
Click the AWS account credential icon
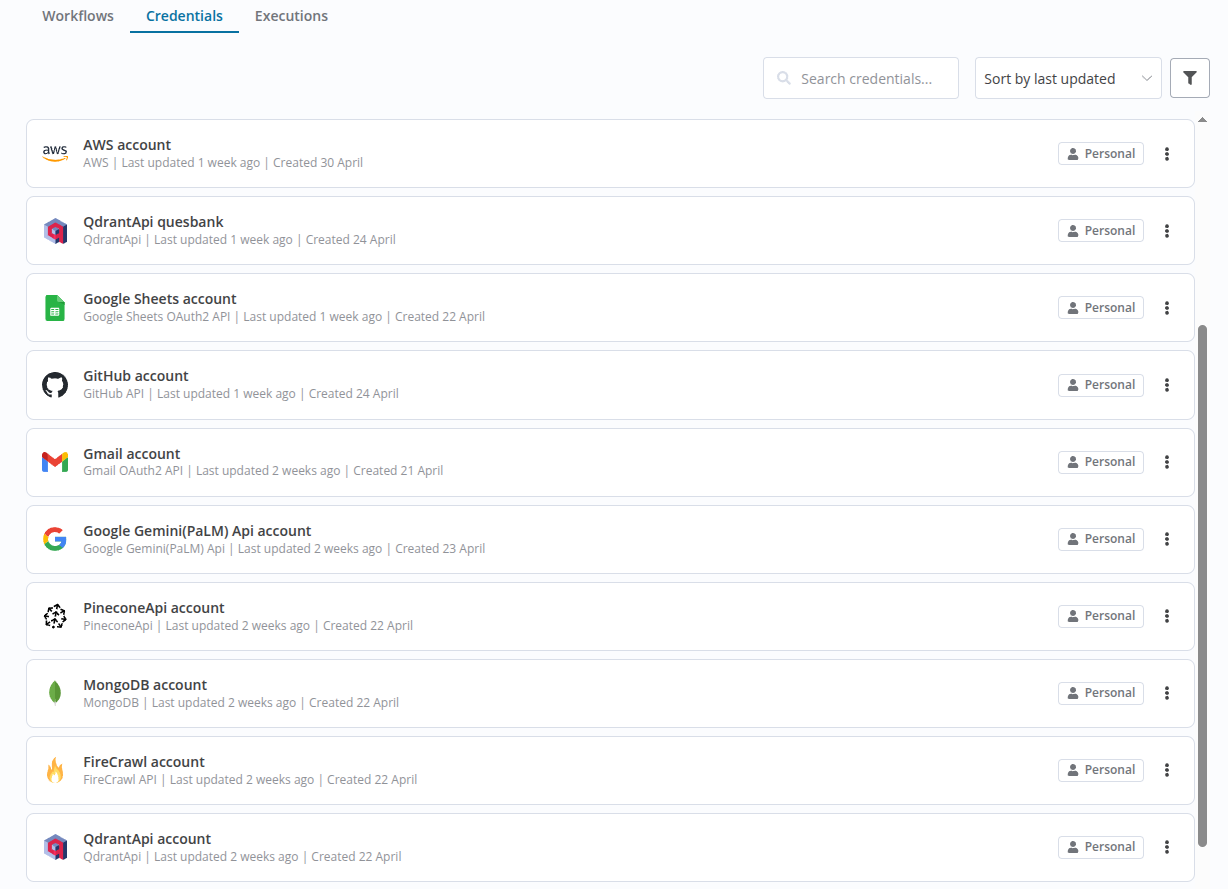(55, 153)
